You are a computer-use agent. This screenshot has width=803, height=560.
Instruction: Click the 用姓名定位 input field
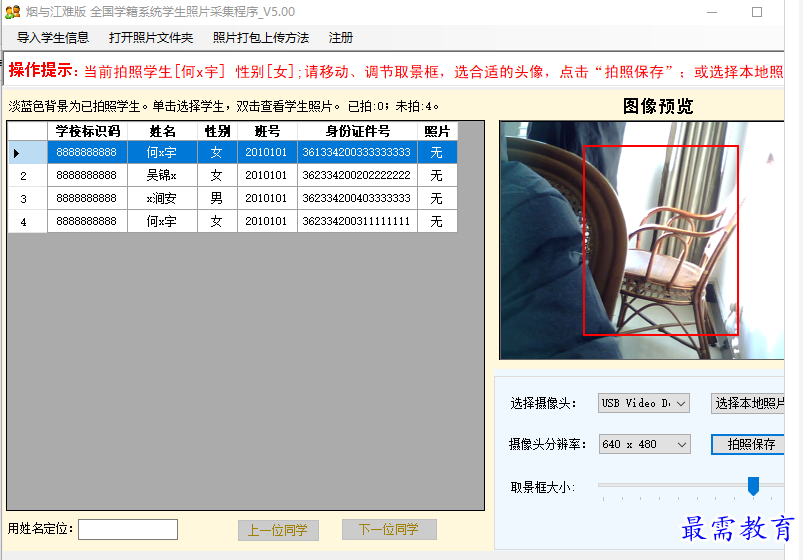point(128,529)
